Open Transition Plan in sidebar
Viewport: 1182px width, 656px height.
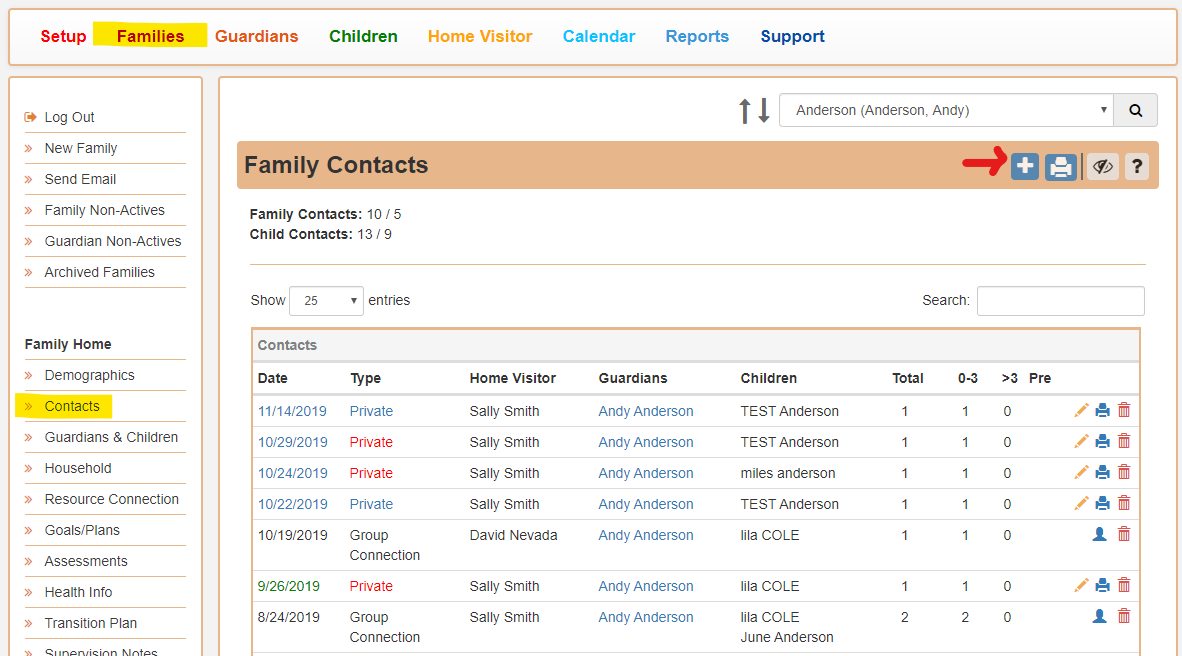tap(90, 622)
